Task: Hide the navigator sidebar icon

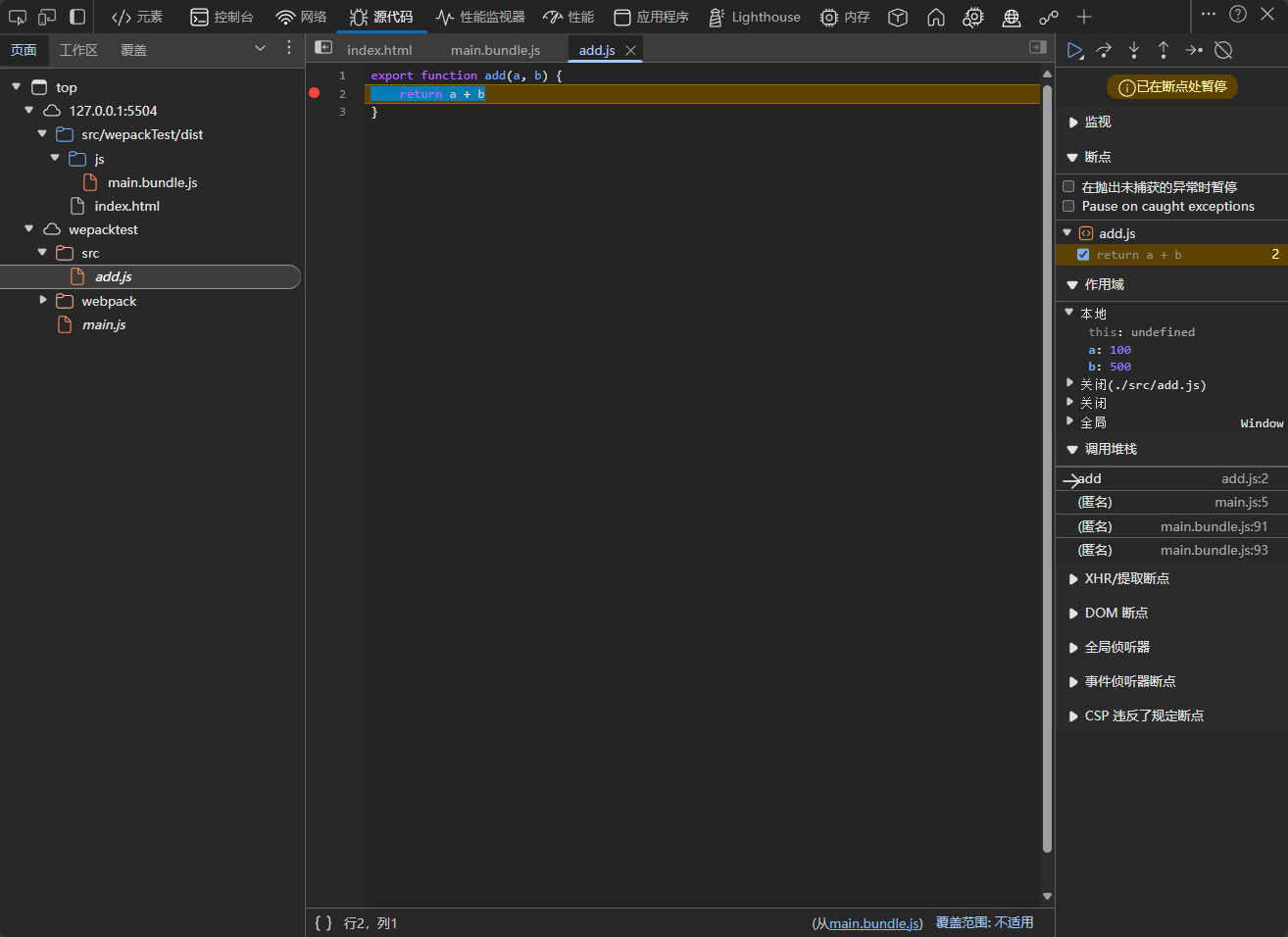Action: pyautogui.click(x=323, y=48)
